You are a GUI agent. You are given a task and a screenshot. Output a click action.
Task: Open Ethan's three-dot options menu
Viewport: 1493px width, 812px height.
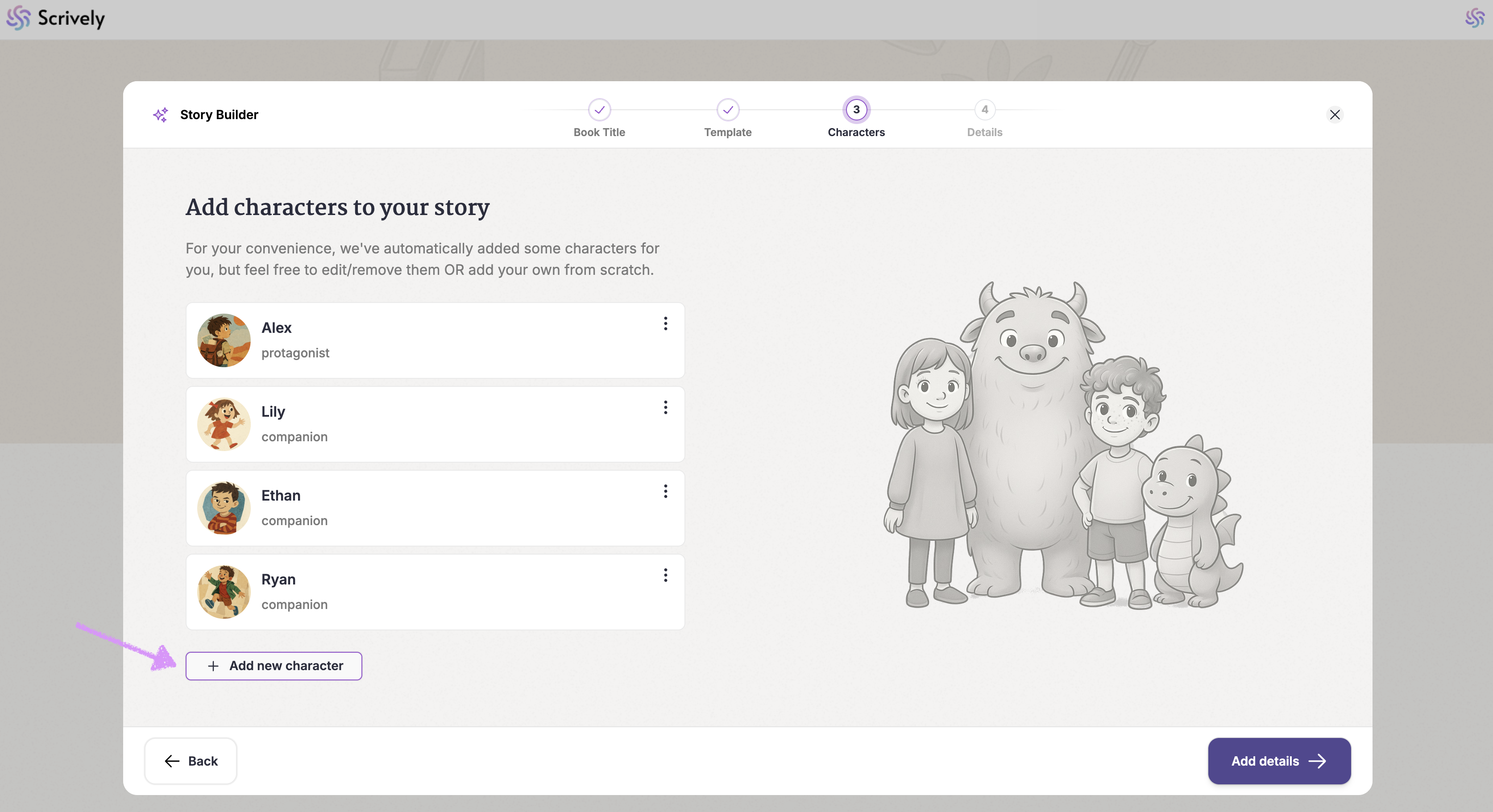(665, 492)
